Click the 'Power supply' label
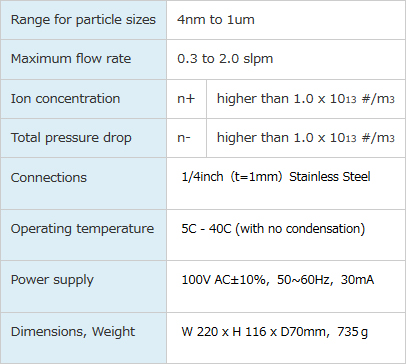The image size is (406, 364). coord(52,280)
